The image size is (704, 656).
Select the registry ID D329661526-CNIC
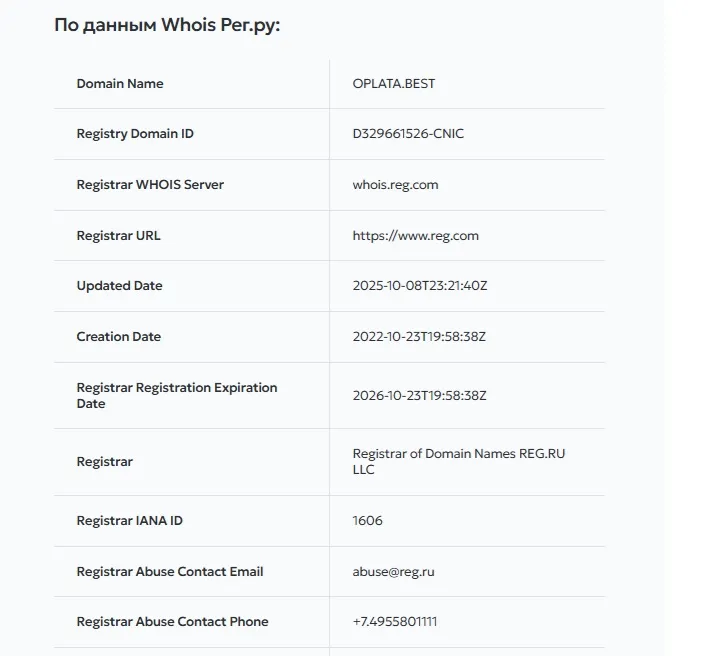pyautogui.click(x=408, y=134)
